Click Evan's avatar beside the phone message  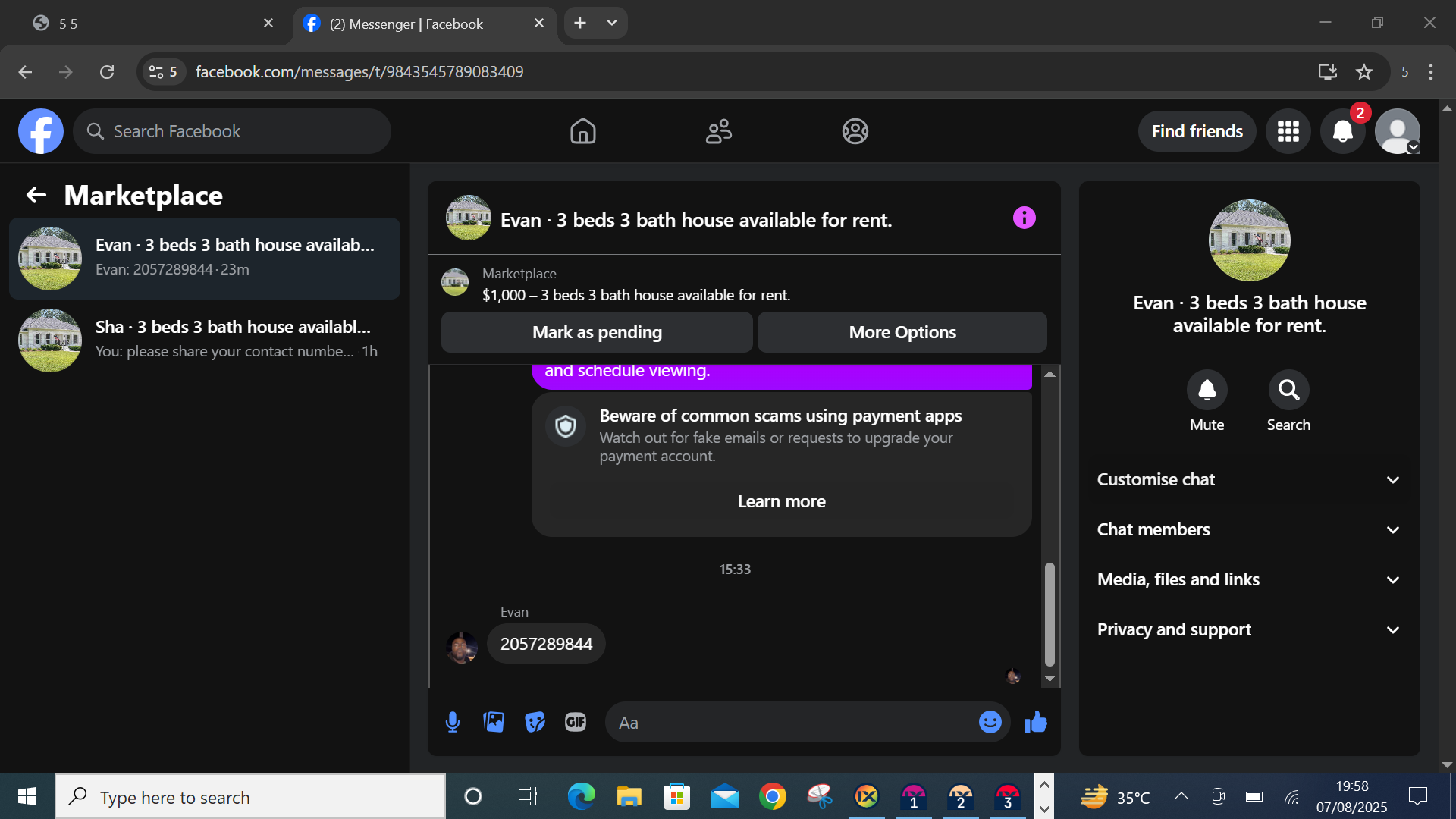coord(462,648)
